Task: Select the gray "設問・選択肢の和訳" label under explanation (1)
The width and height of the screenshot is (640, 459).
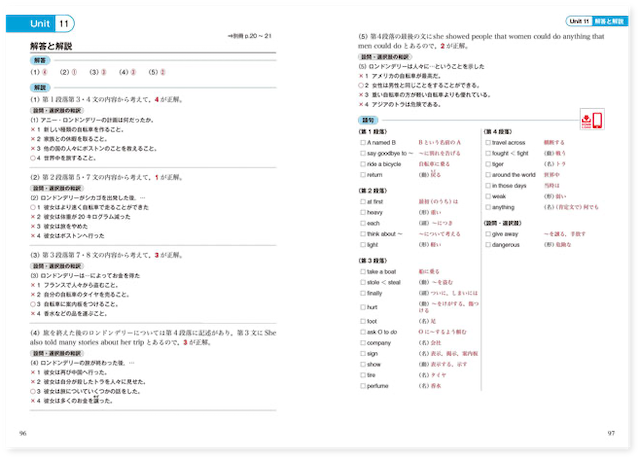Action: click(x=57, y=111)
